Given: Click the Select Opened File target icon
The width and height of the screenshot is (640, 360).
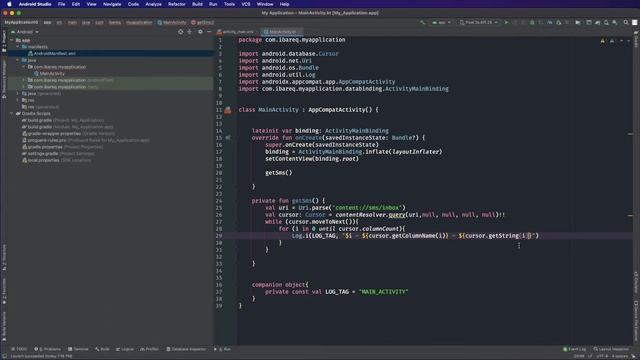Looking at the screenshot, I should (180, 32).
